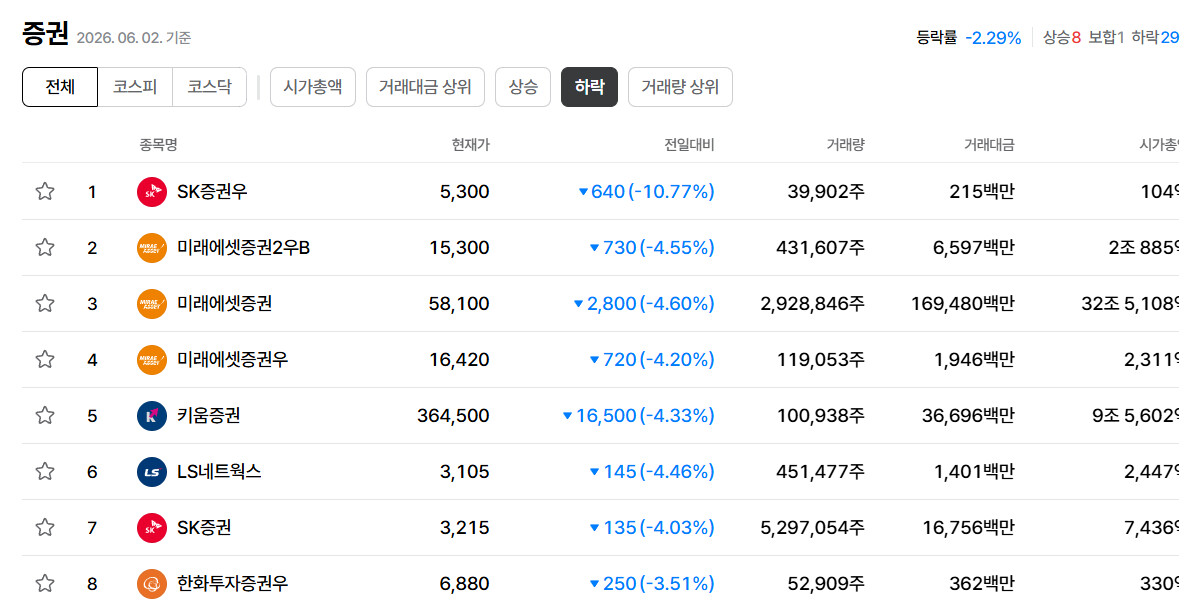Open the SK증권우 stock name link
The image size is (1202, 605).
(x=214, y=191)
